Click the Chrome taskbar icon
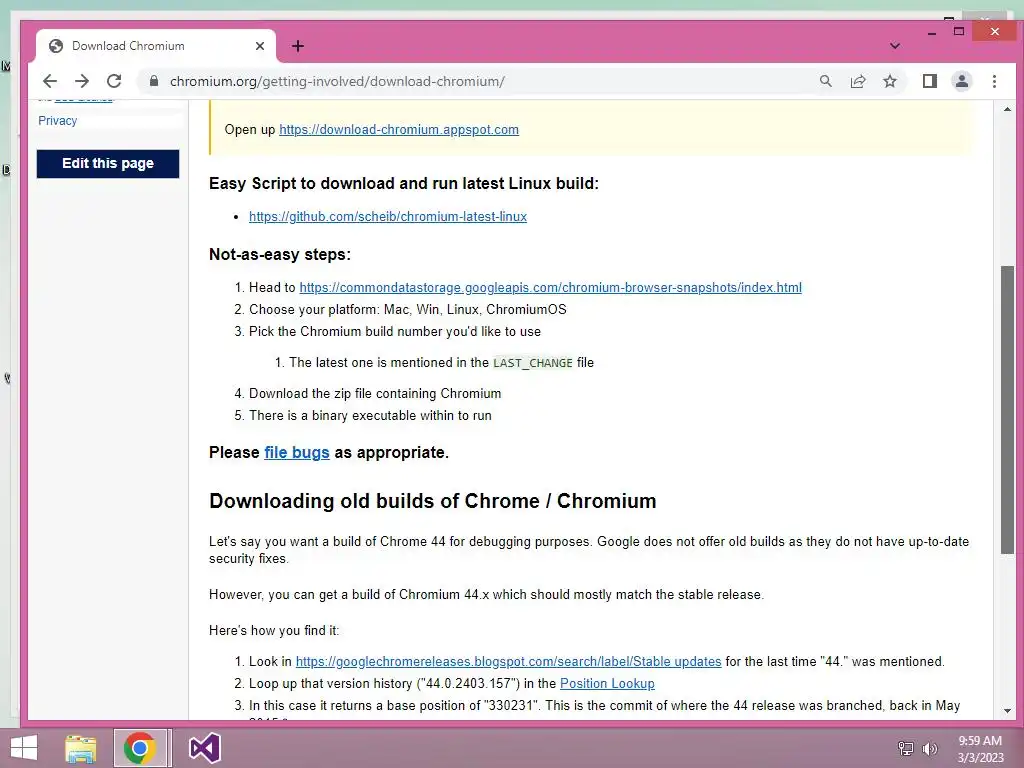 coord(139,748)
